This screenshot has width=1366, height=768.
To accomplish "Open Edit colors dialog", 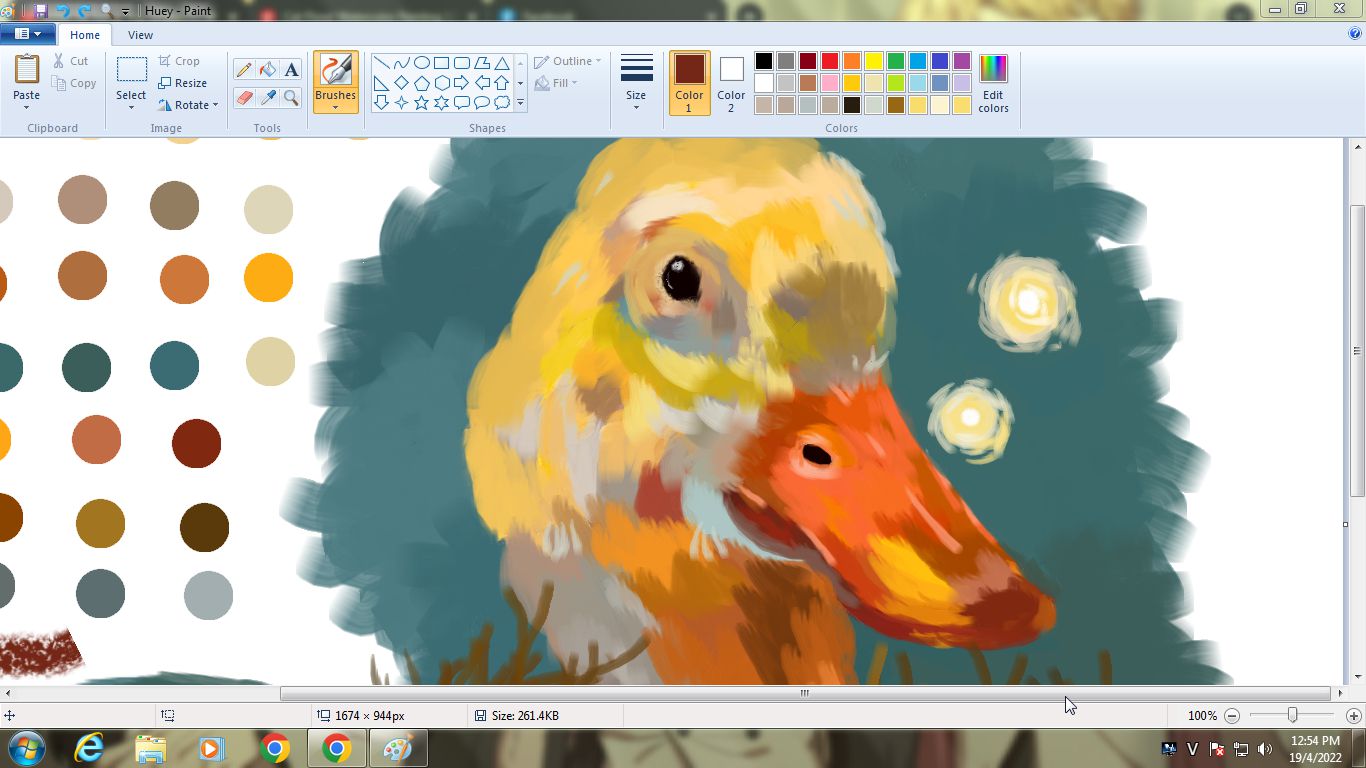I will point(993,82).
